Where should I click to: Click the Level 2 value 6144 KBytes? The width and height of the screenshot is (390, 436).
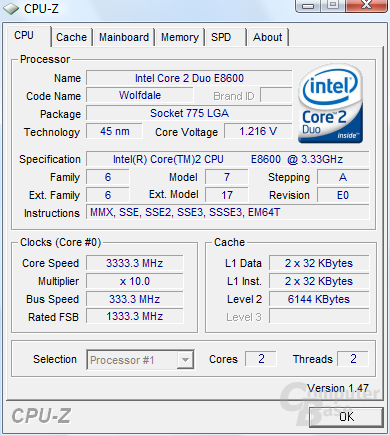click(319, 299)
